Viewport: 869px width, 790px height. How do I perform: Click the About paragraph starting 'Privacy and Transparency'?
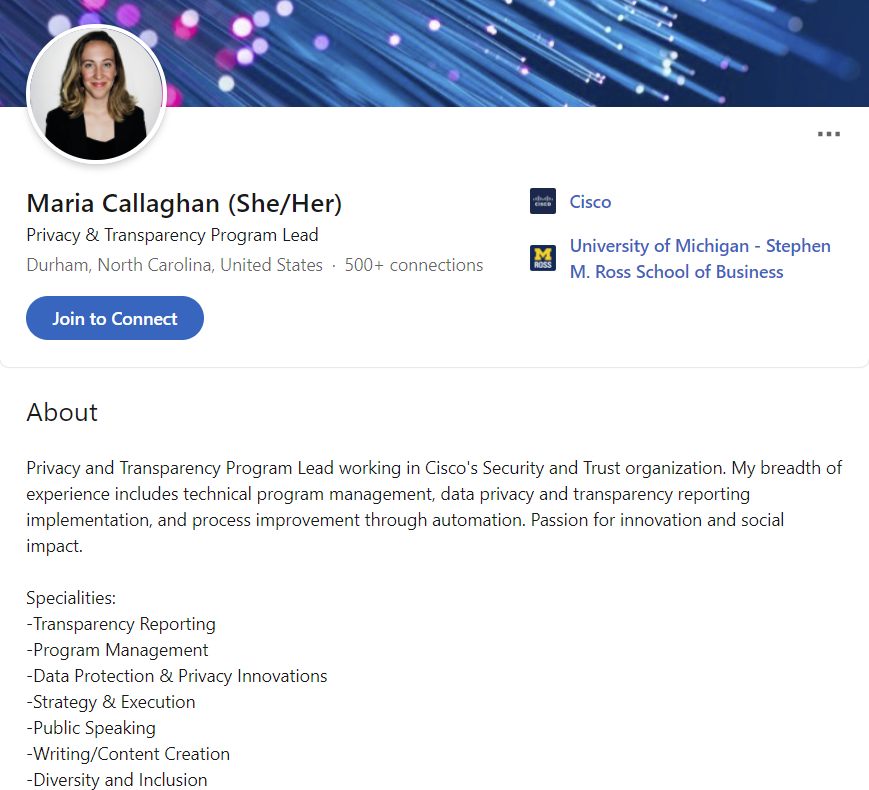pyautogui.click(x=434, y=507)
